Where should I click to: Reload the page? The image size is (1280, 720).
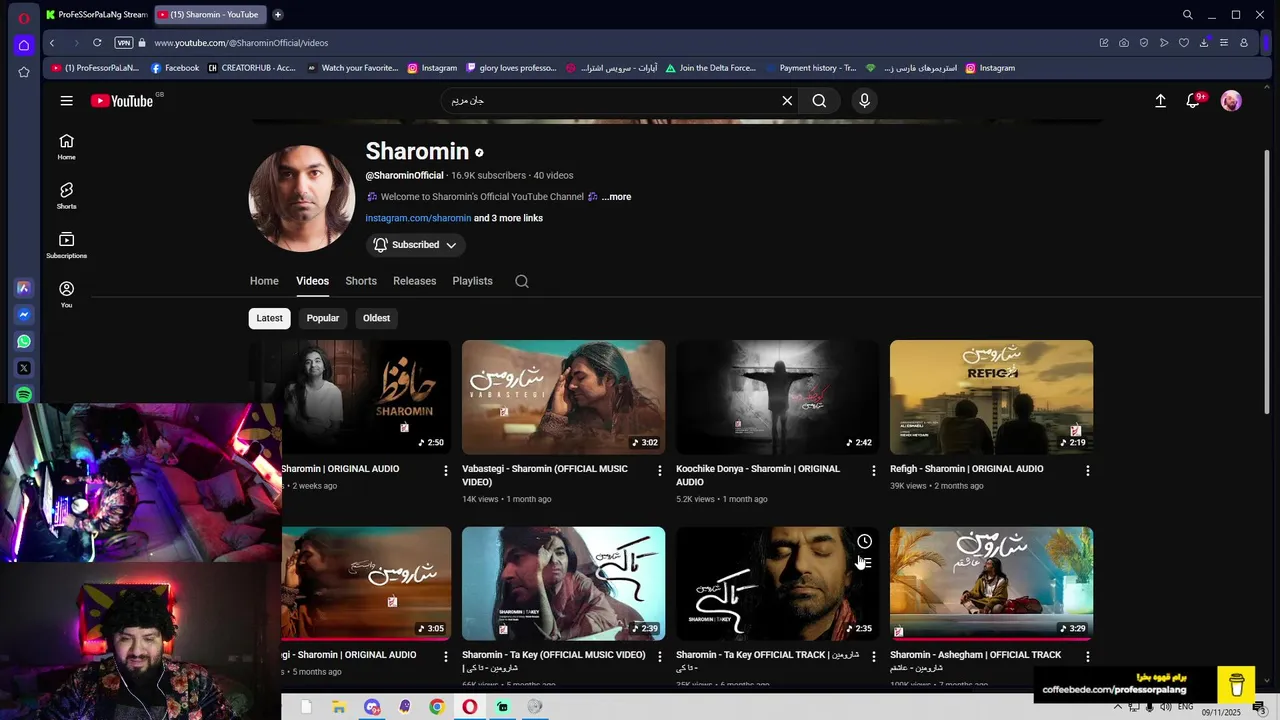pos(97,43)
